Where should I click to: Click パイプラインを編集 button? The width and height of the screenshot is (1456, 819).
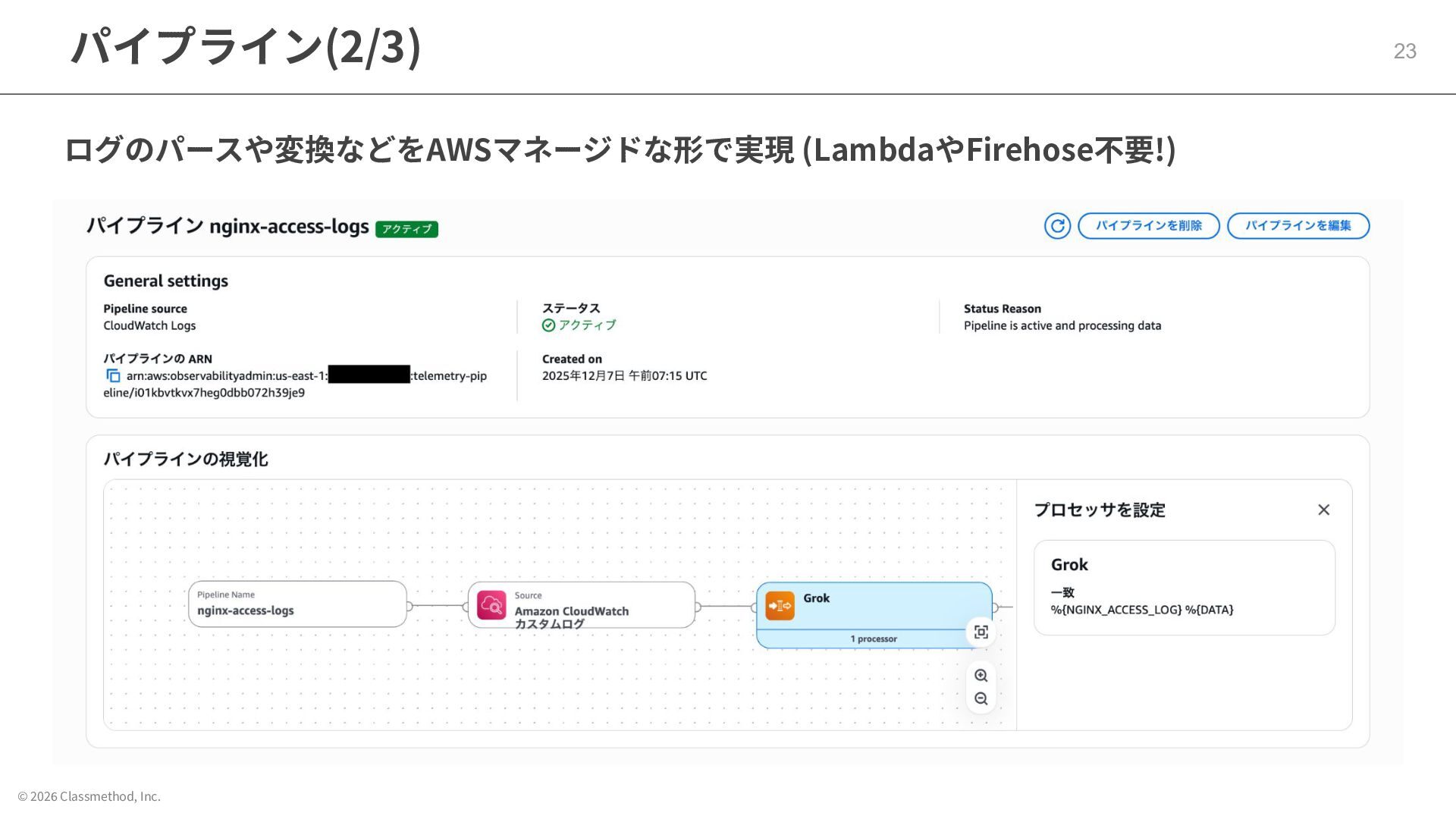point(1298,226)
